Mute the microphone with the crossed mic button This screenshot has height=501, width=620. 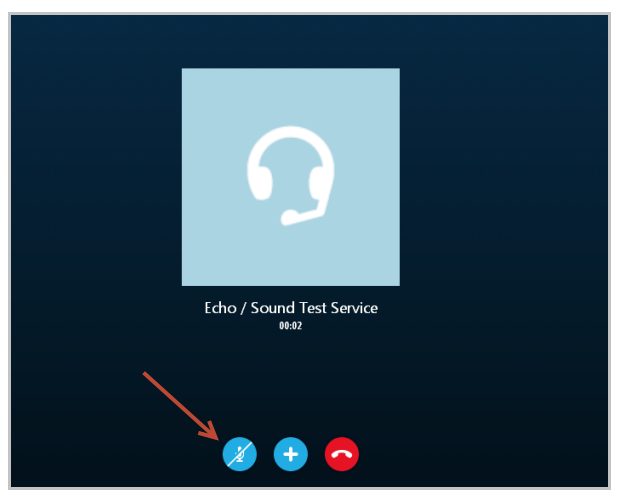click(x=239, y=454)
